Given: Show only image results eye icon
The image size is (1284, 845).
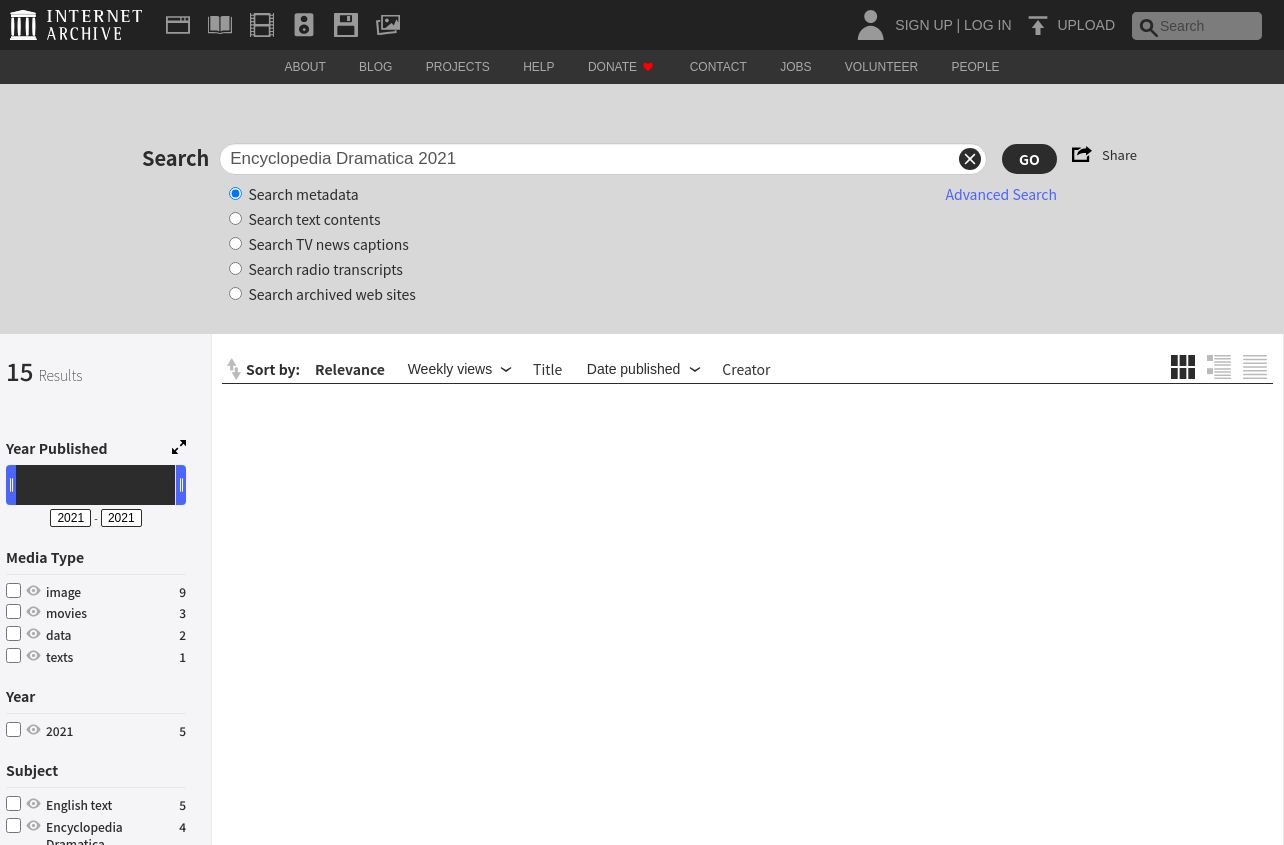Looking at the screenshot, I should pos(34,591).
